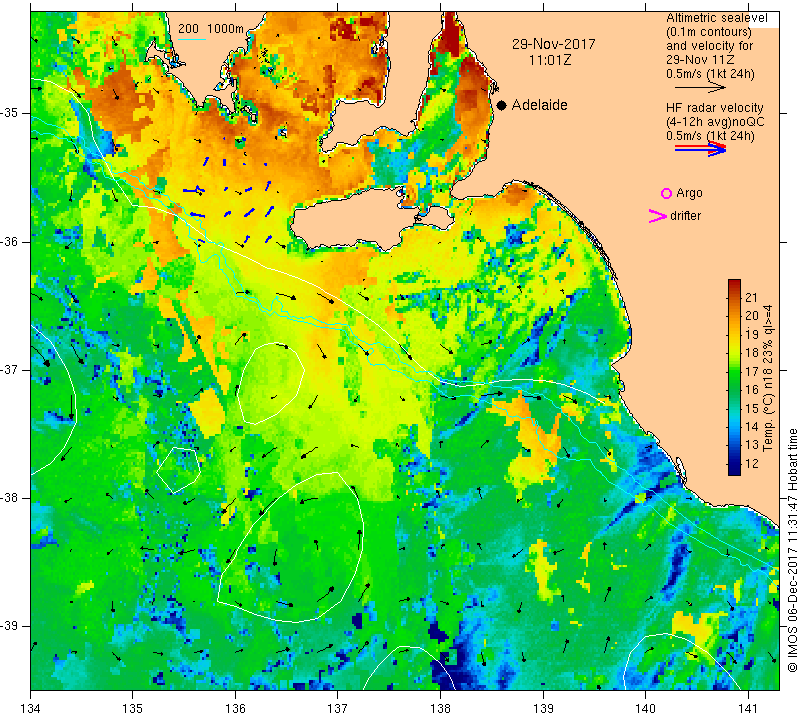Click the 'Temp. (°C) n18 23% ql>=4' label
800x720 pixels.
coord(768,378)
